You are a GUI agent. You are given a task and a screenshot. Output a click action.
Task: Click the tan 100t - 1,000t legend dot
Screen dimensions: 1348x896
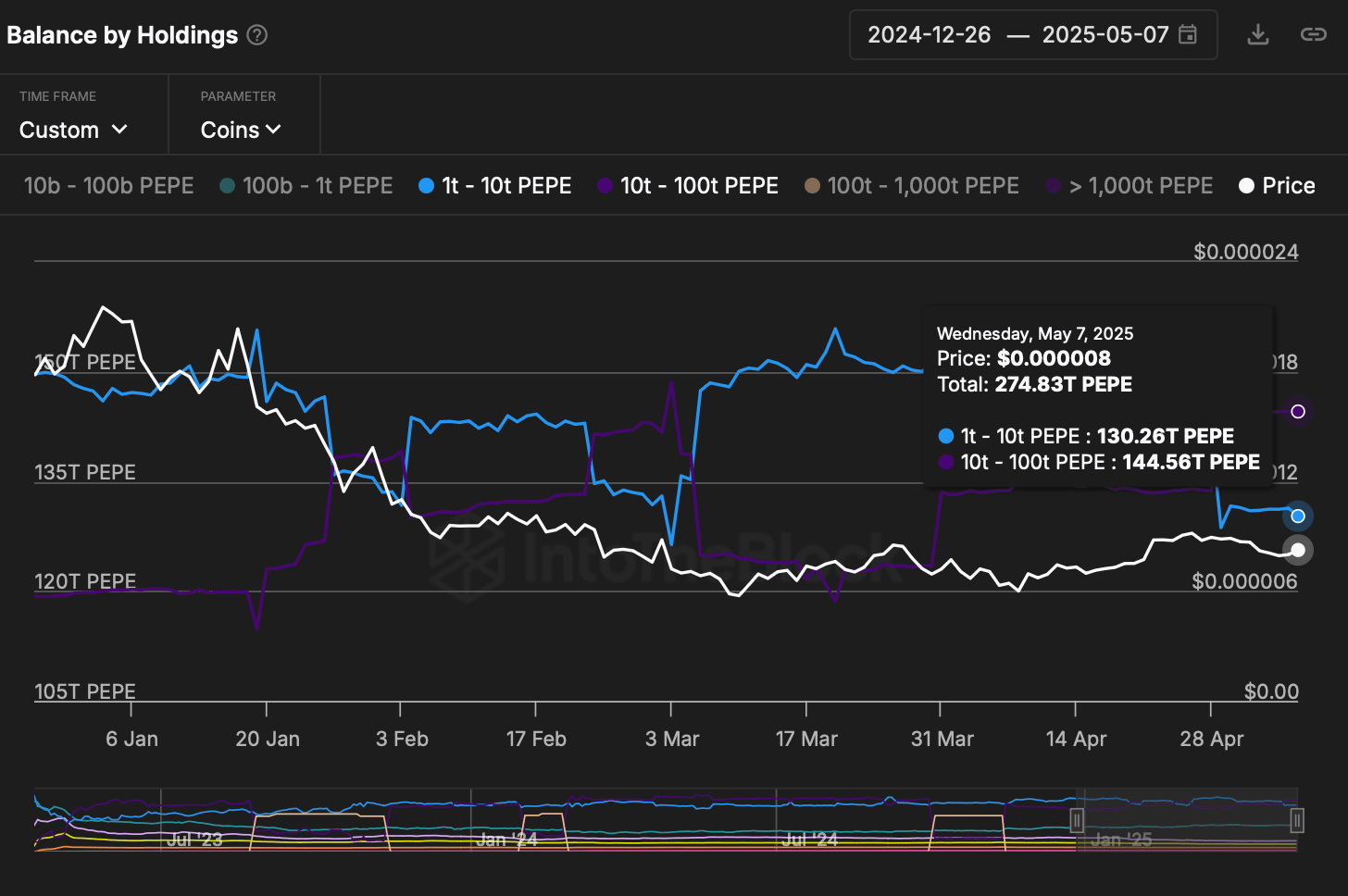point(812,186)
